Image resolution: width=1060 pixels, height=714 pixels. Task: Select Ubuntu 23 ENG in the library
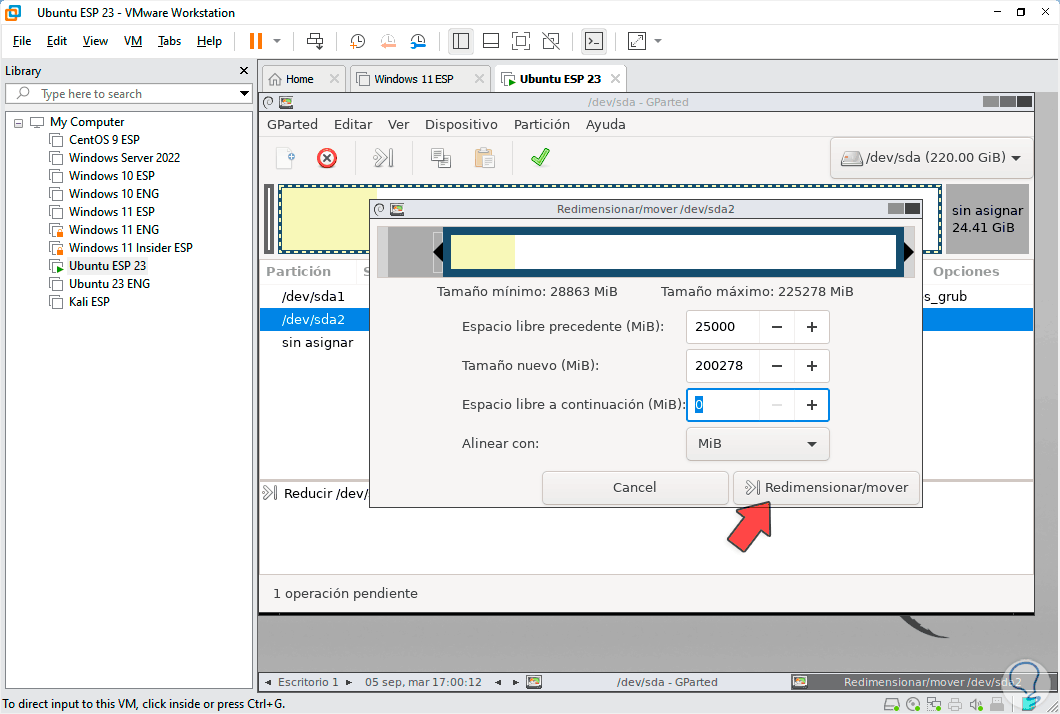pos(110,284)
